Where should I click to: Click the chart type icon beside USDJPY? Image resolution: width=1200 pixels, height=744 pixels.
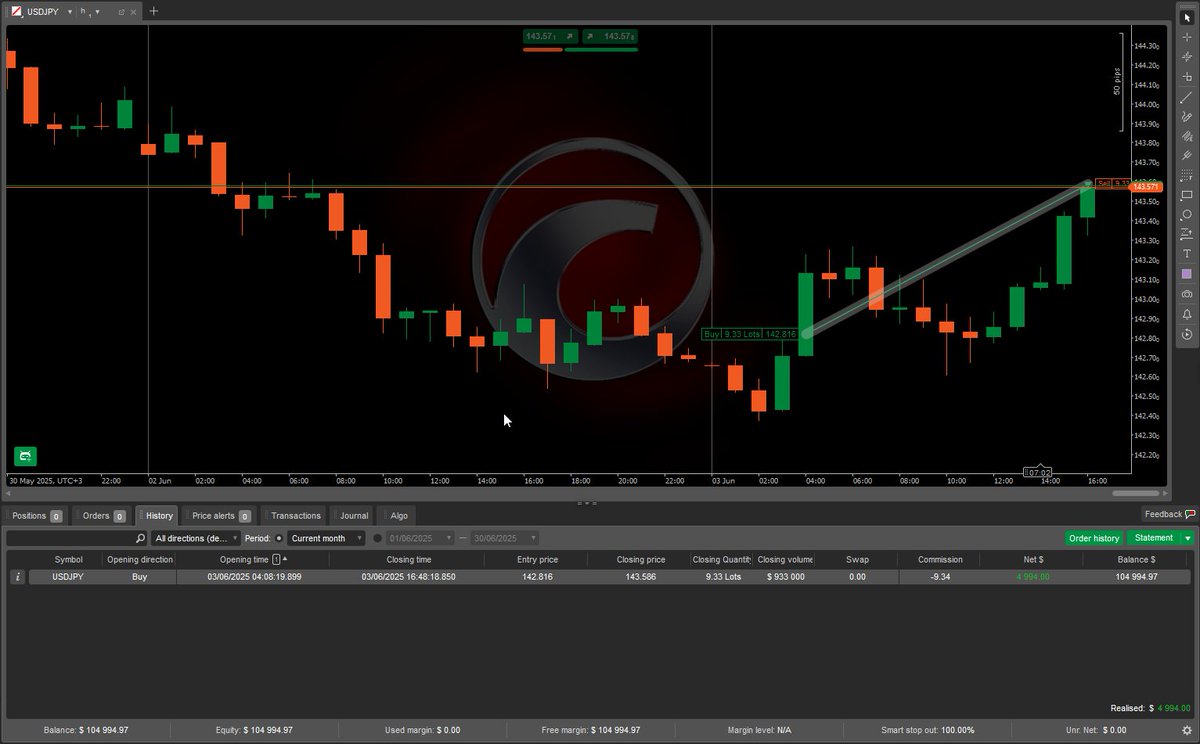tap(16, 12)
